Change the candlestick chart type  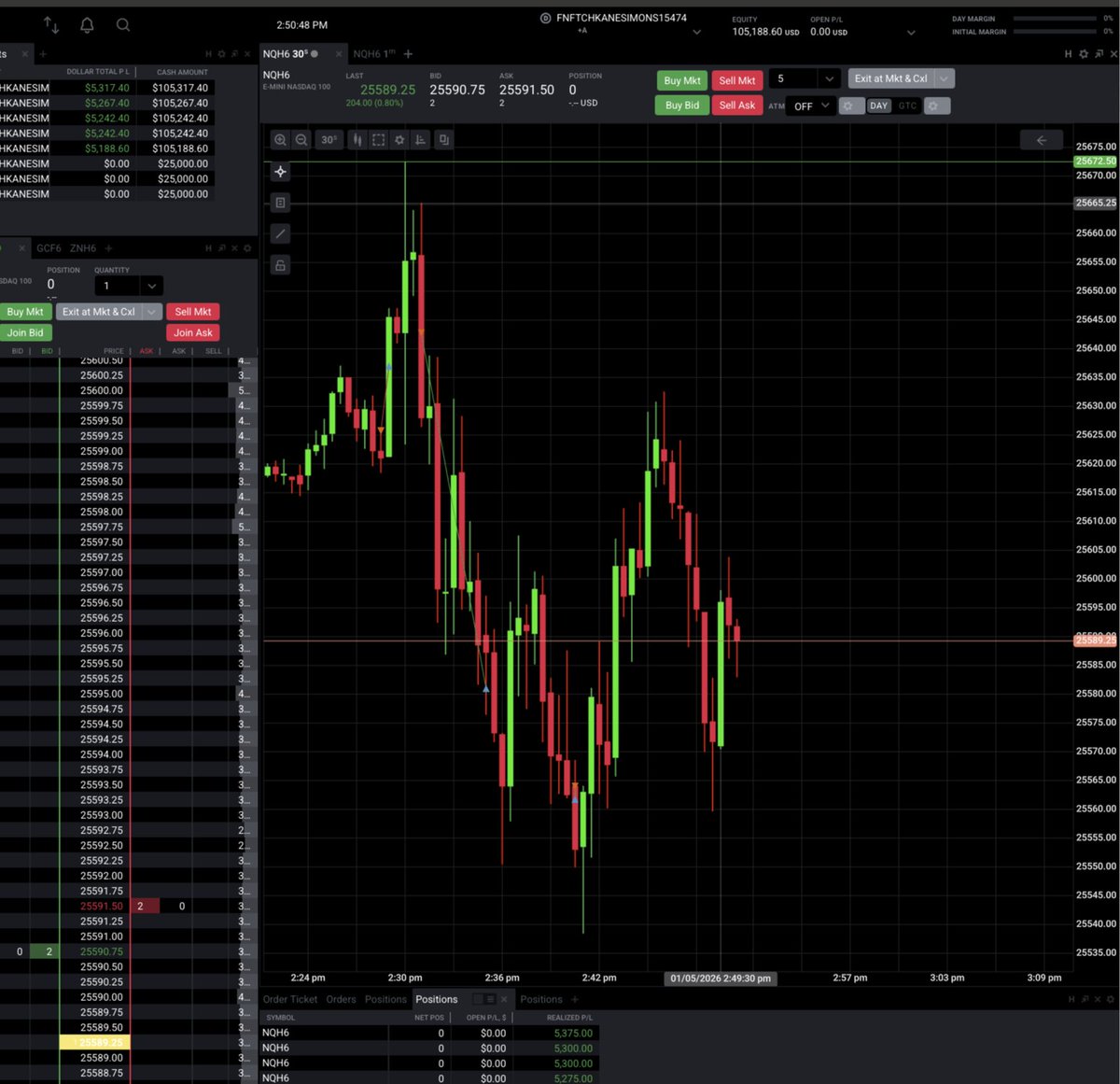(357, 140)
